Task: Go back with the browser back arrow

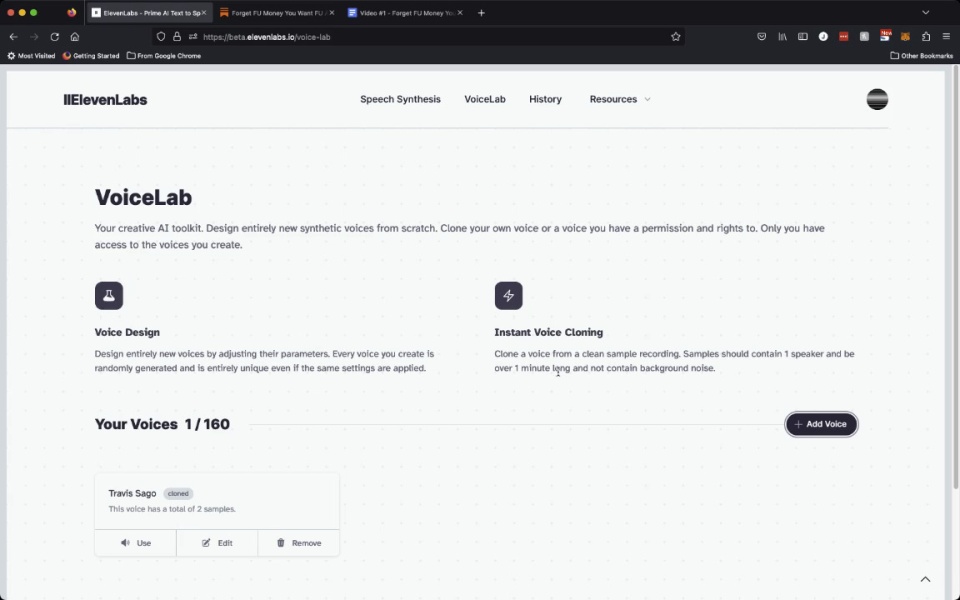Action: click(13, 37)
